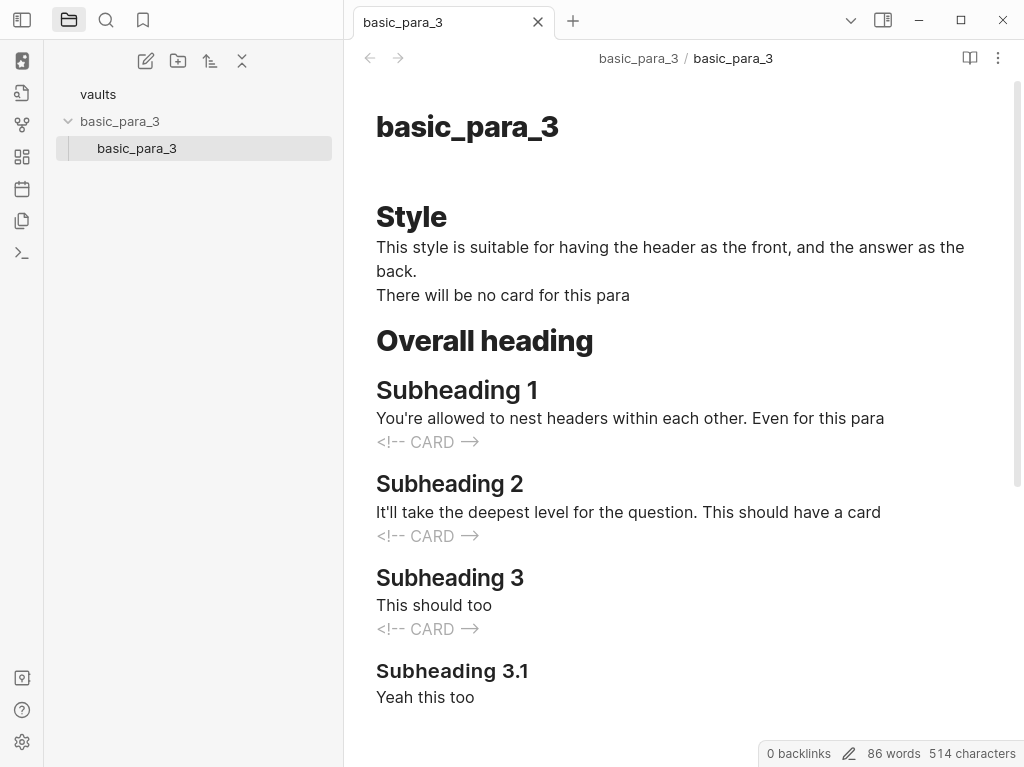Collapse the basic_para_3 folder
1024x767 pixels.
coord(68,121)
